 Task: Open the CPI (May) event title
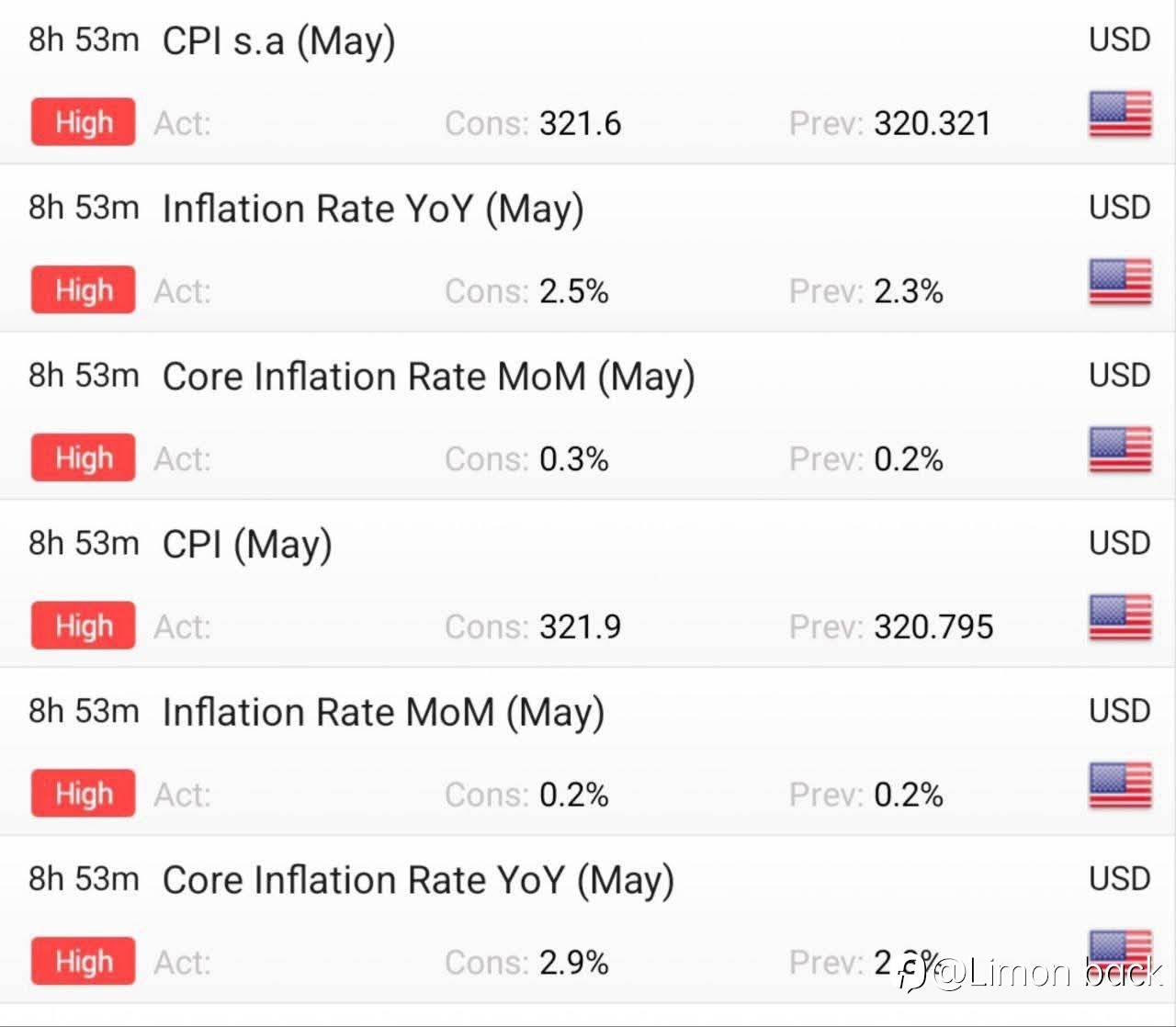pyautogui.click(x=247, y=545)
